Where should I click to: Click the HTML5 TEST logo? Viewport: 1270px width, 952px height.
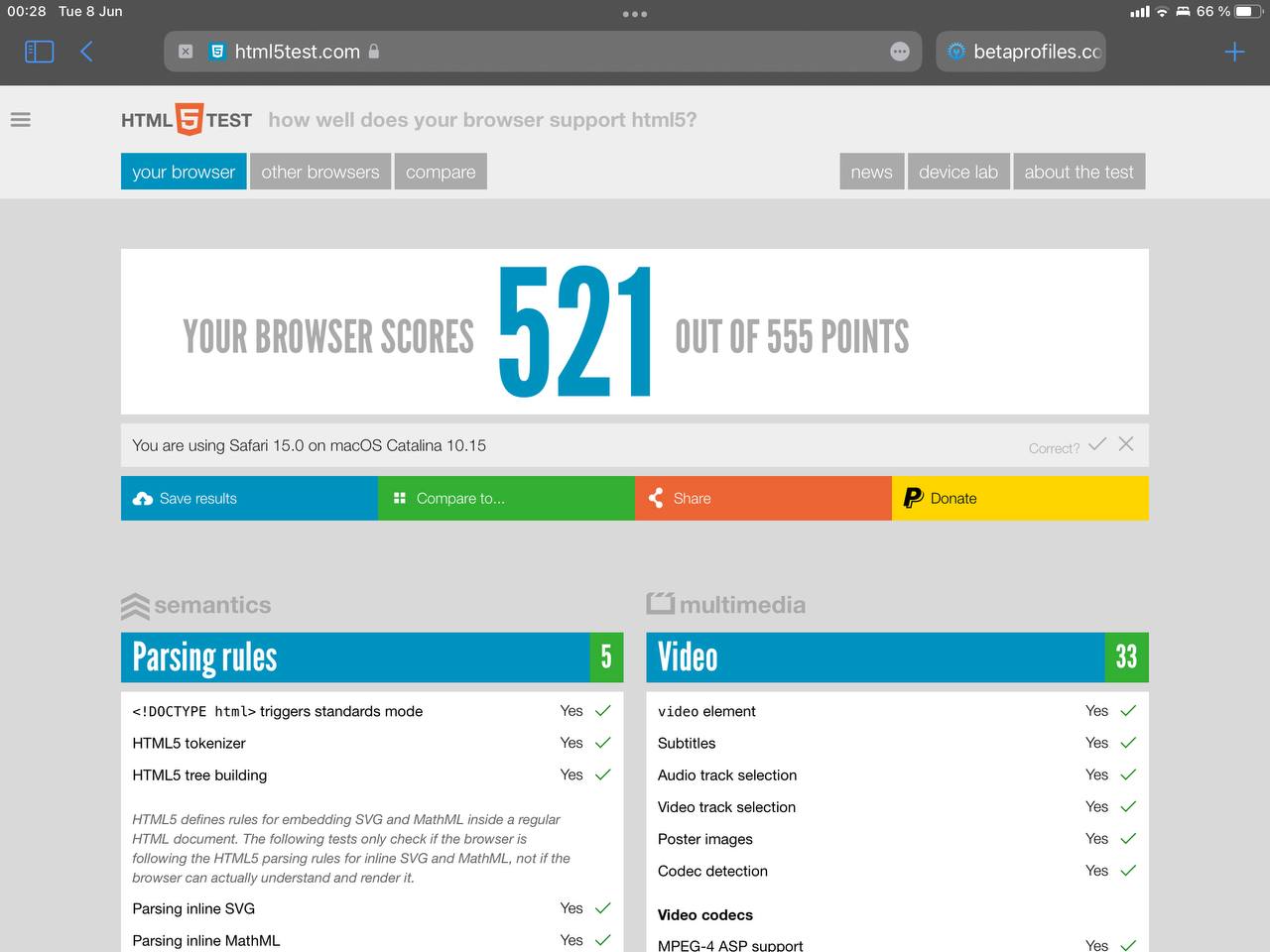(x=187, y=120)
